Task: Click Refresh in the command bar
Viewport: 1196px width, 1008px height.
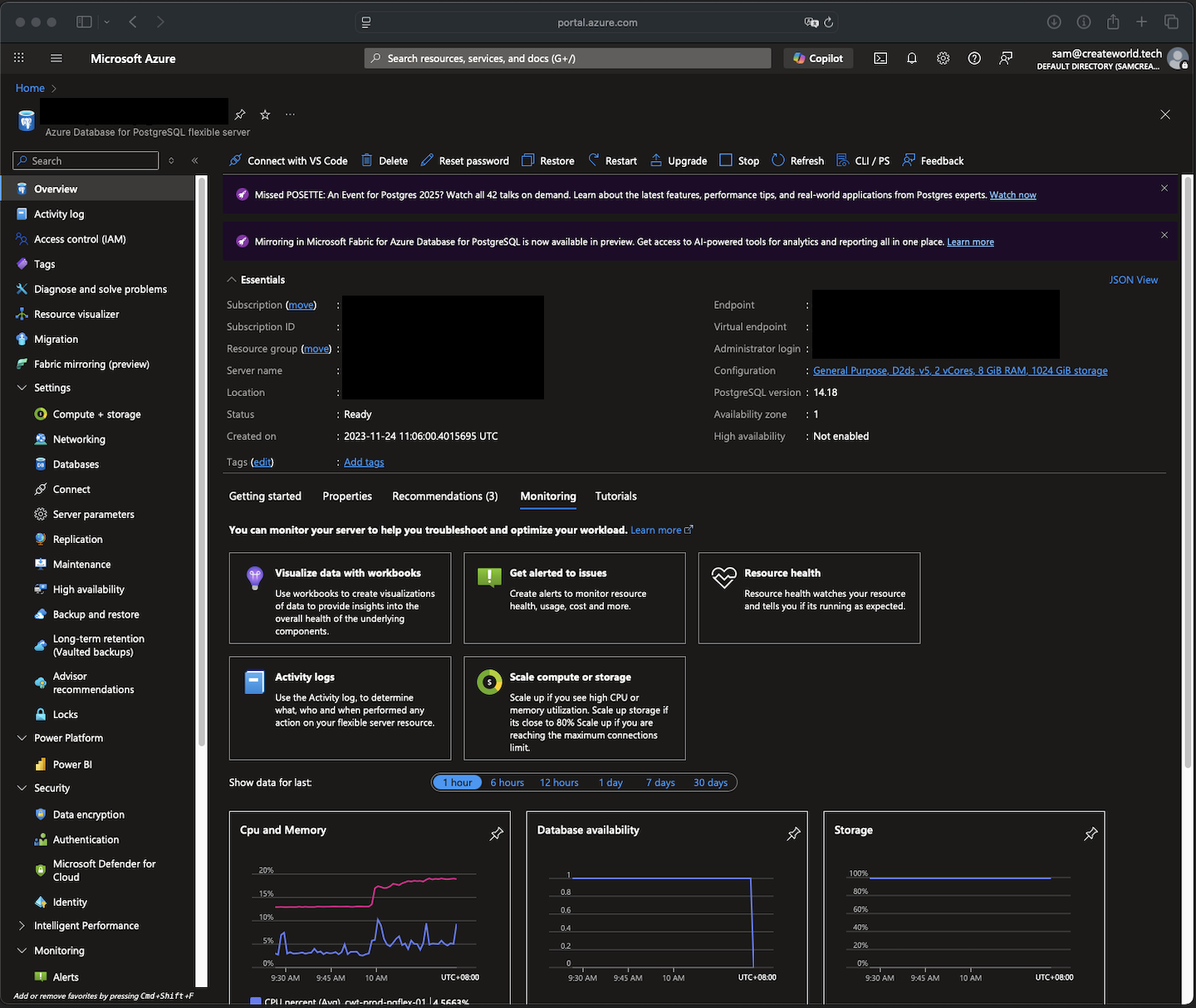Action: point(797,160)
